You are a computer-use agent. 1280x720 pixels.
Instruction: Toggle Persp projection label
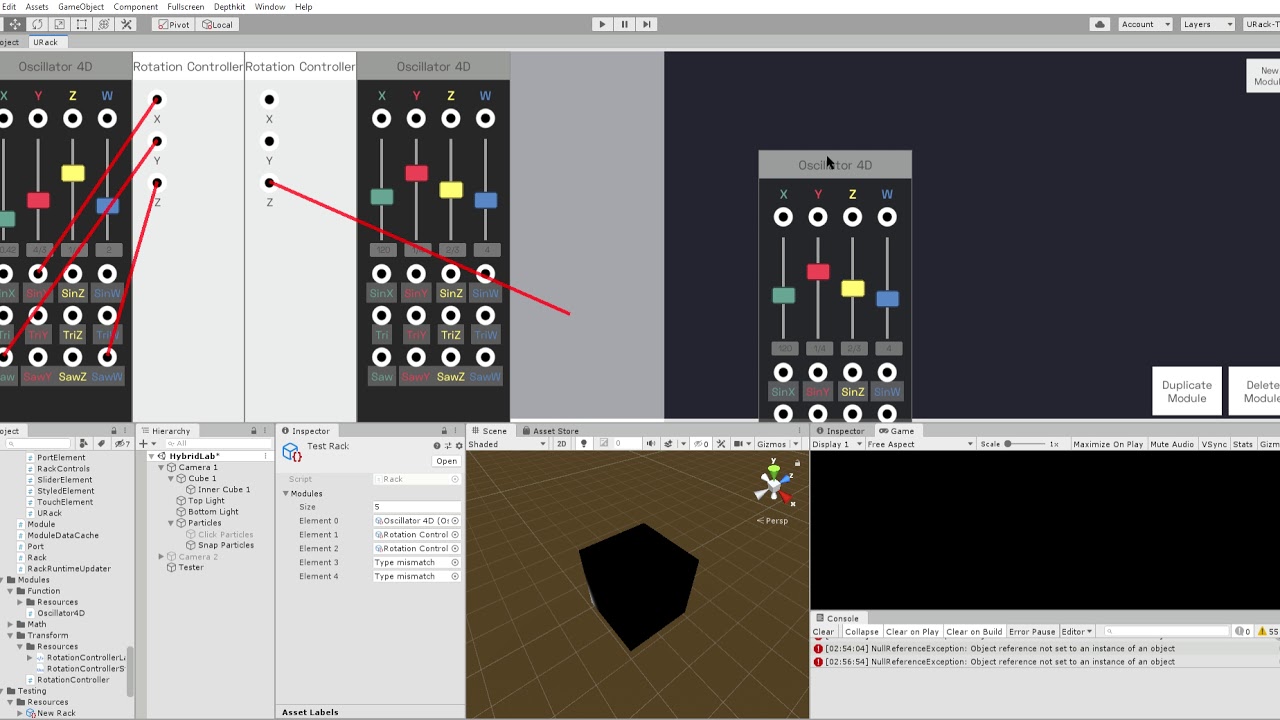774,521
